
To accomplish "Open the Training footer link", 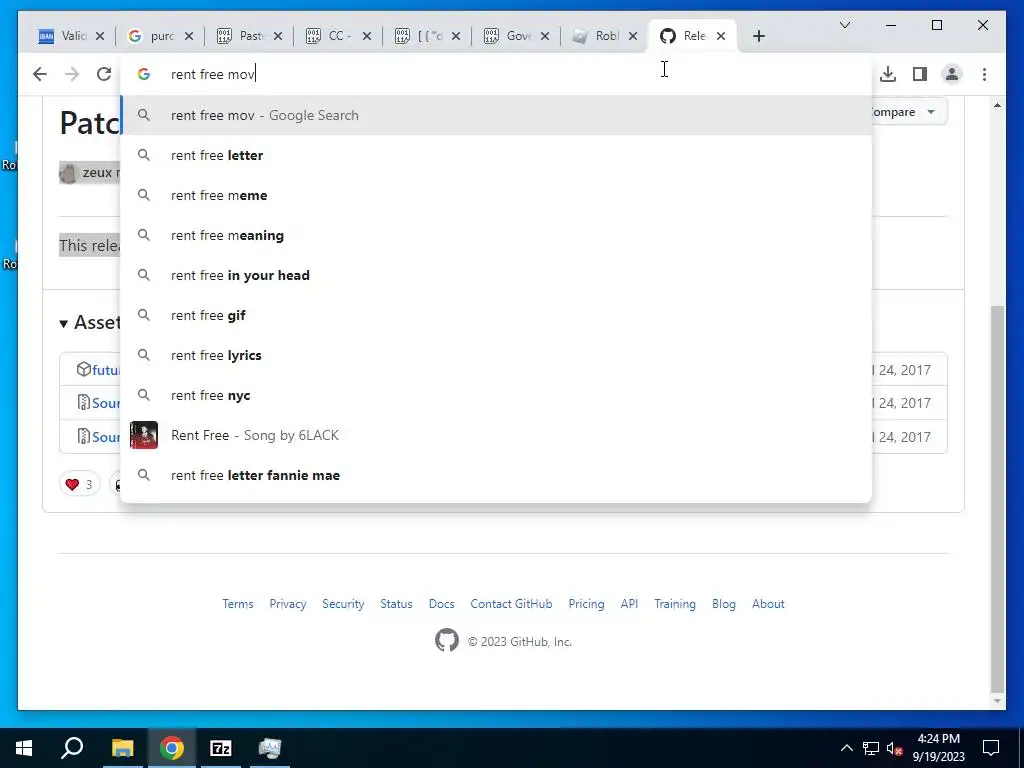I will [675, 604].
